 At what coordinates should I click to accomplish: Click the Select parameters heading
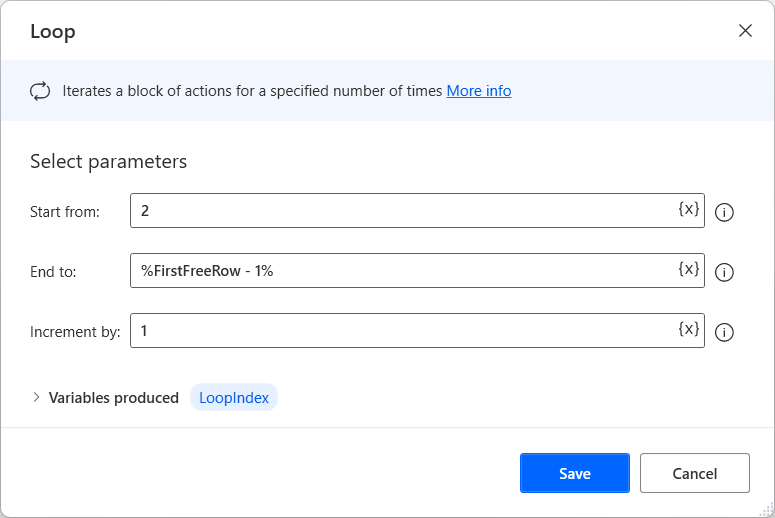(x=108, y=161)
